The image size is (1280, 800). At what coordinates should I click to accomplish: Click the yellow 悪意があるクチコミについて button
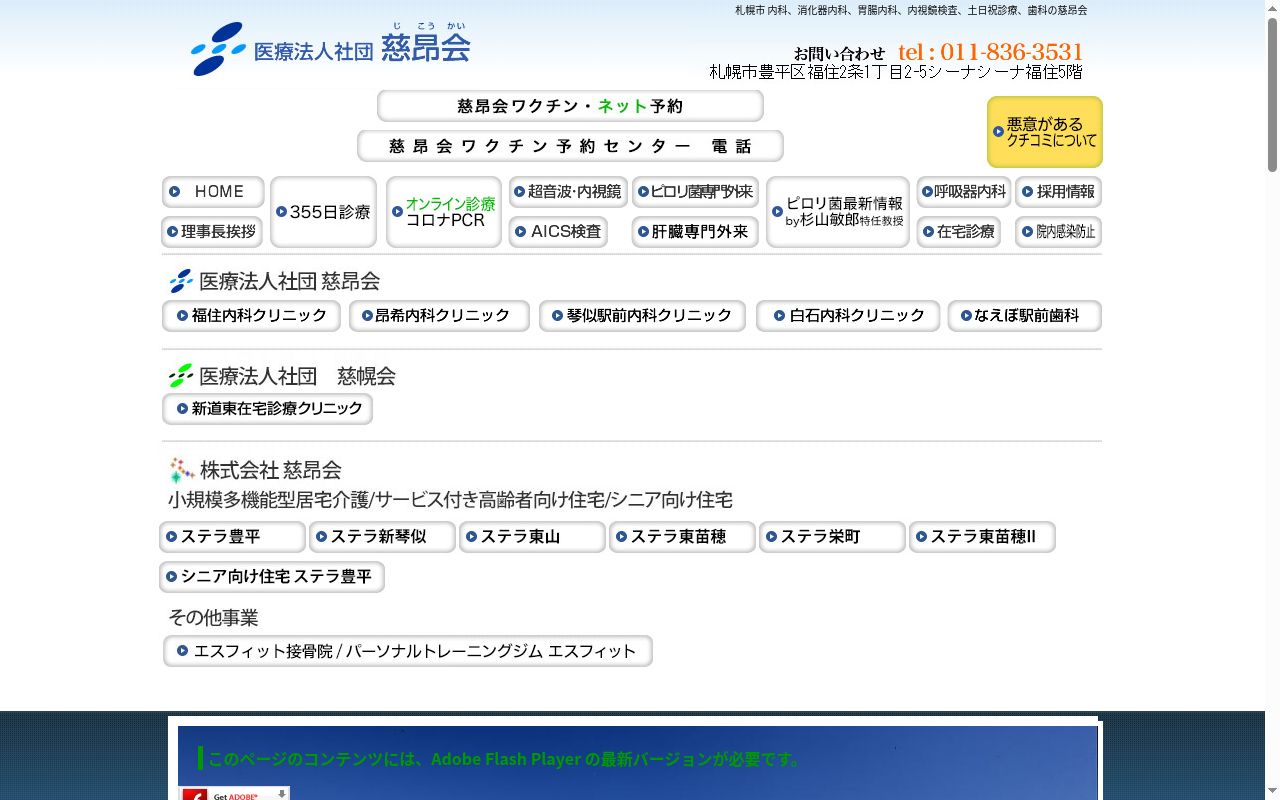1045,132
